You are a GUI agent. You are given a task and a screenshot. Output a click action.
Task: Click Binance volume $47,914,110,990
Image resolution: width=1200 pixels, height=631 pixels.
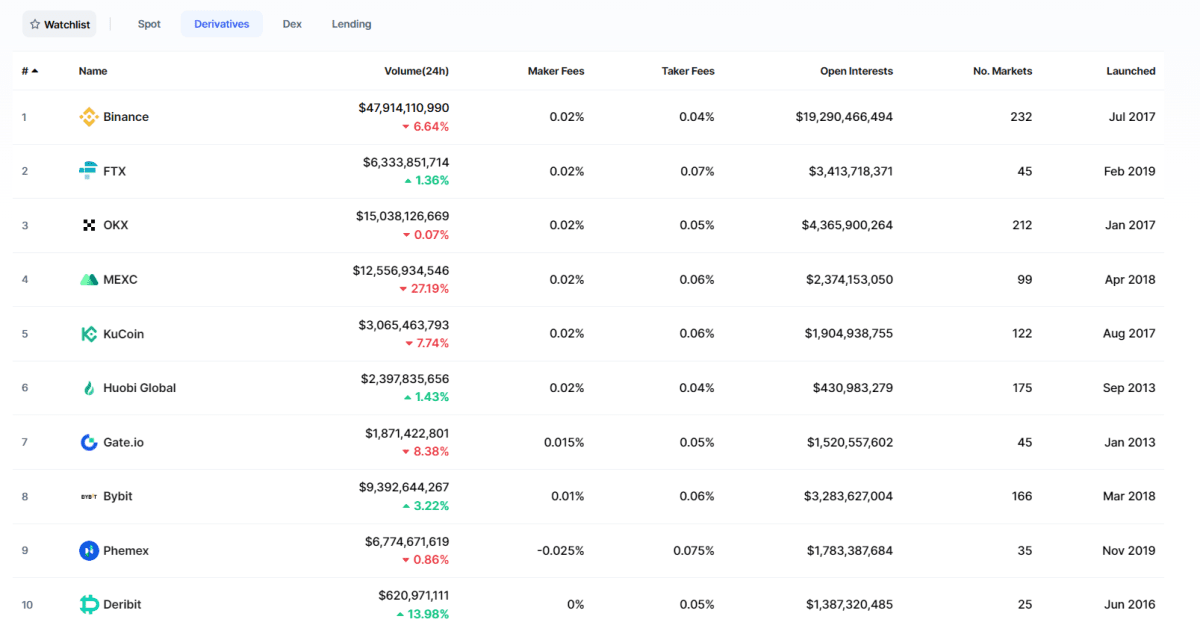click(x=404, y=107)
